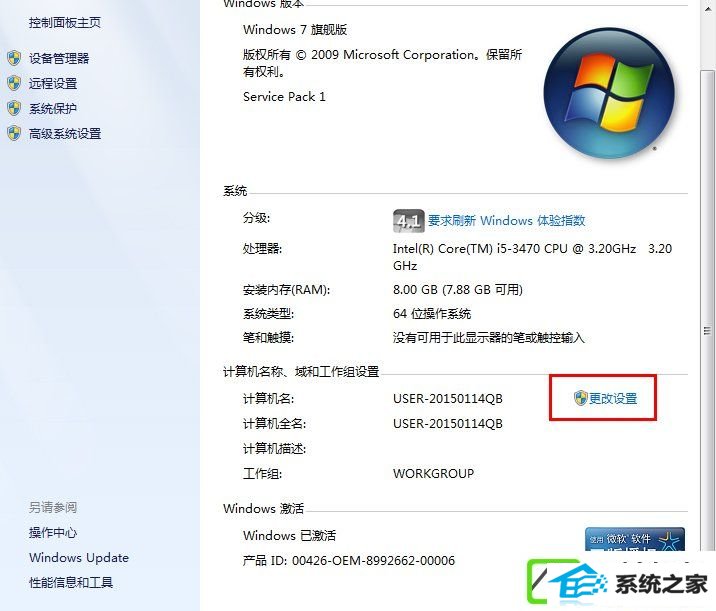716x611 pixels.
Task: Open 系统保护 link
Action: tap(53, 109)
